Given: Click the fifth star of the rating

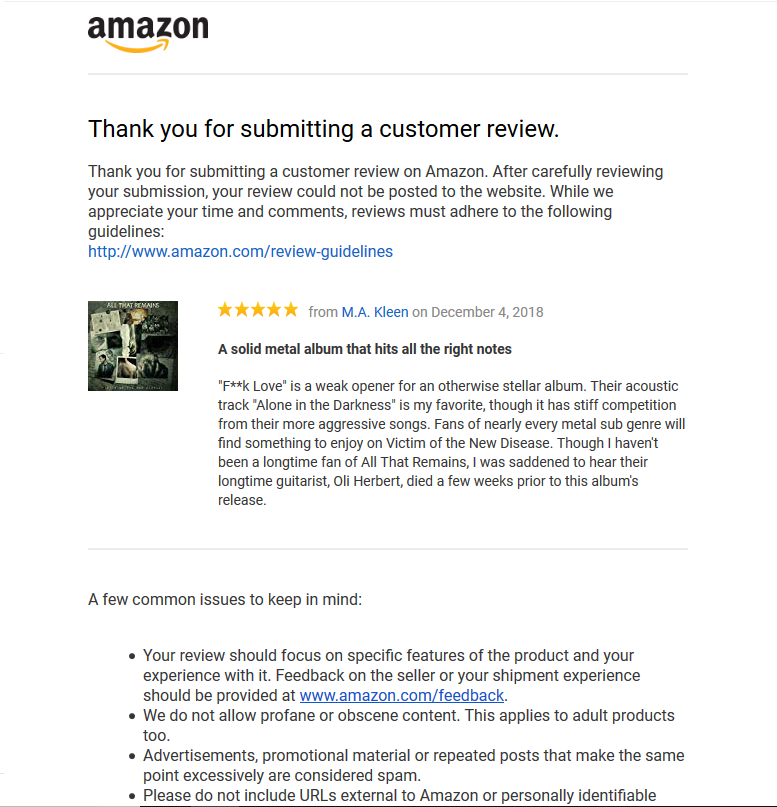Looking at the screenshot, I should [x=290, y=311].
